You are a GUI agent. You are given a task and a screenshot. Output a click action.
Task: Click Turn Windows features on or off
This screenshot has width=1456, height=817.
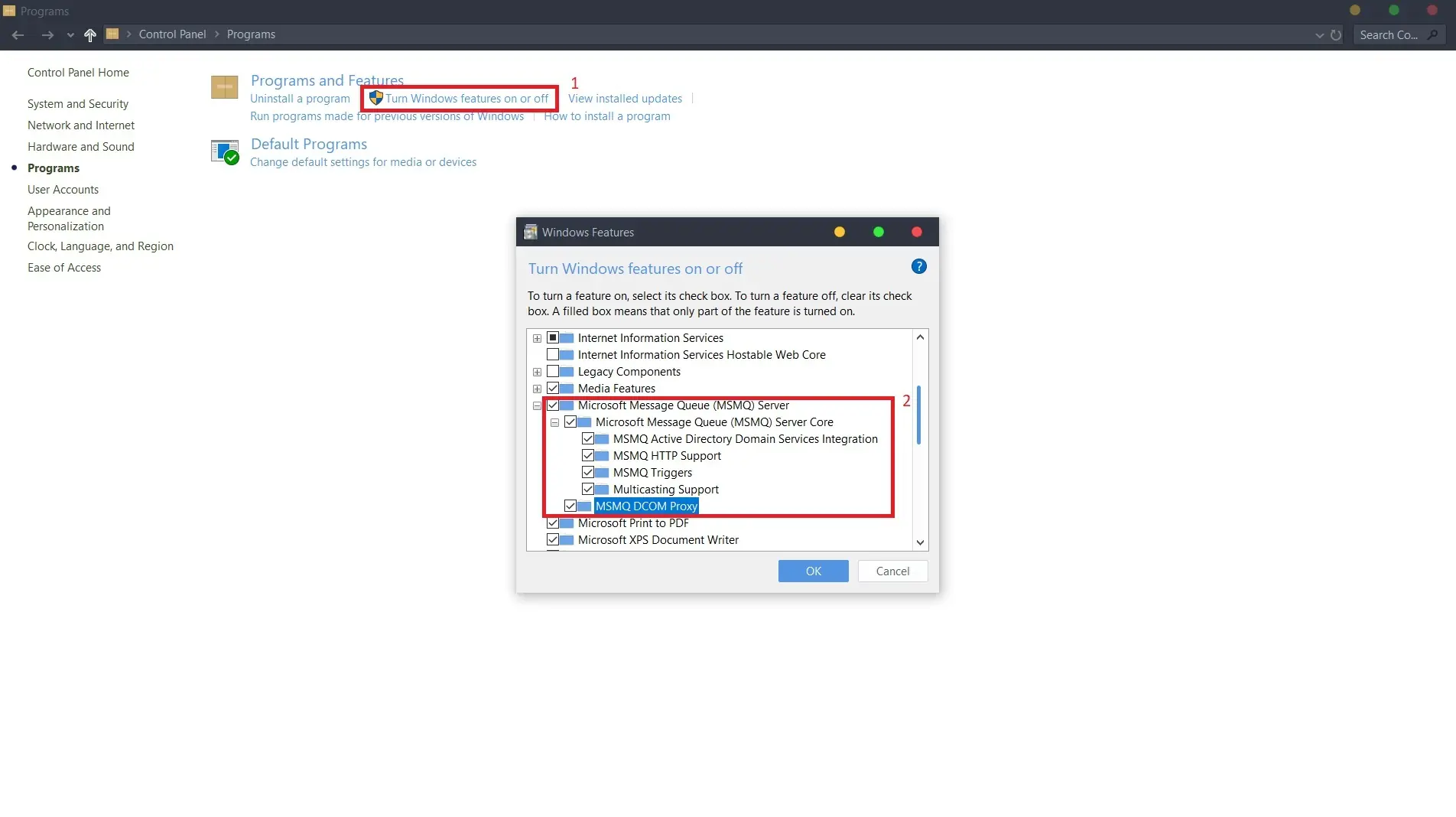(x=466, y=99)
